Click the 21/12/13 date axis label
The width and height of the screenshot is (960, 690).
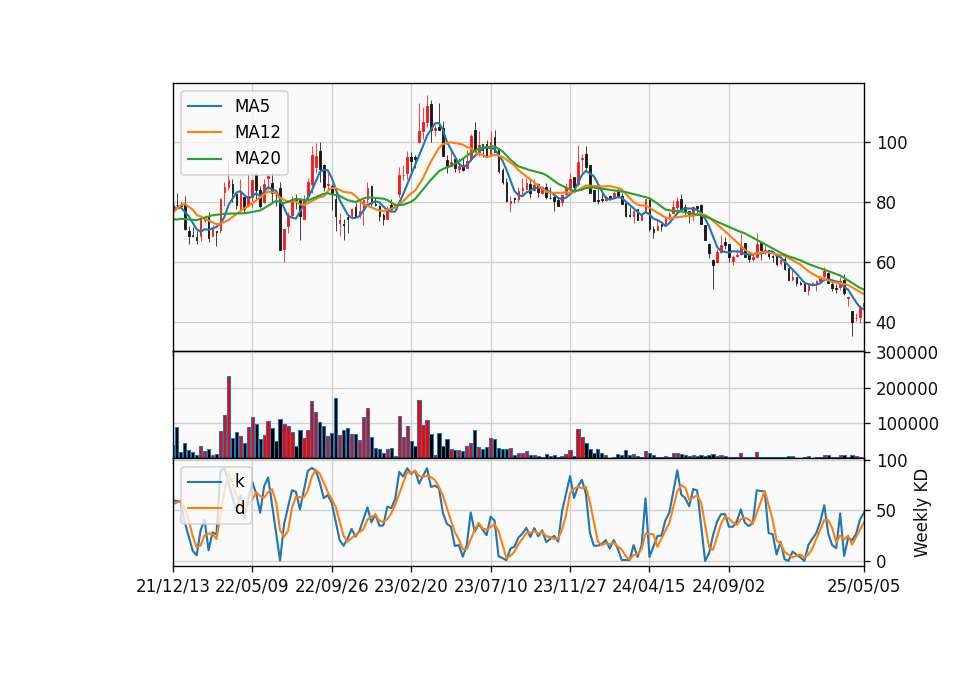173,586
